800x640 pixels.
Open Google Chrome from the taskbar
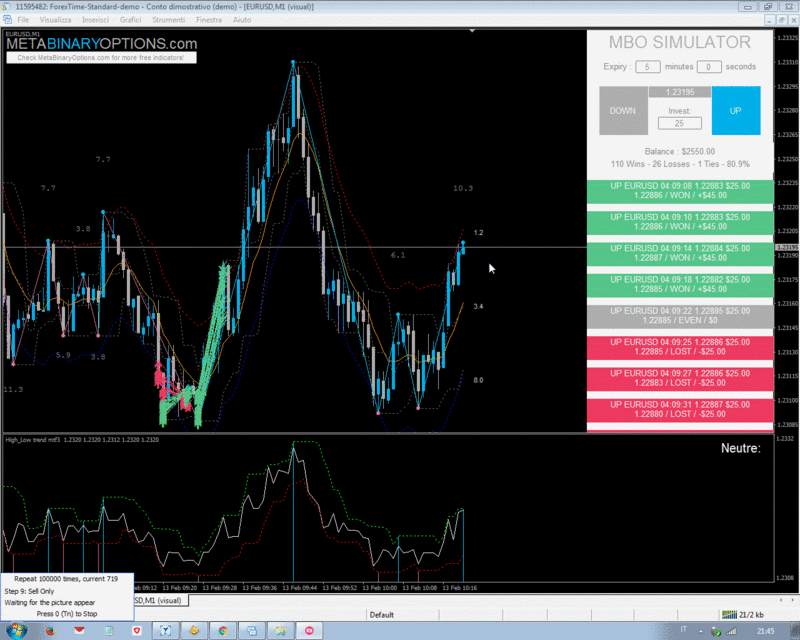click(x=223, y=631)
